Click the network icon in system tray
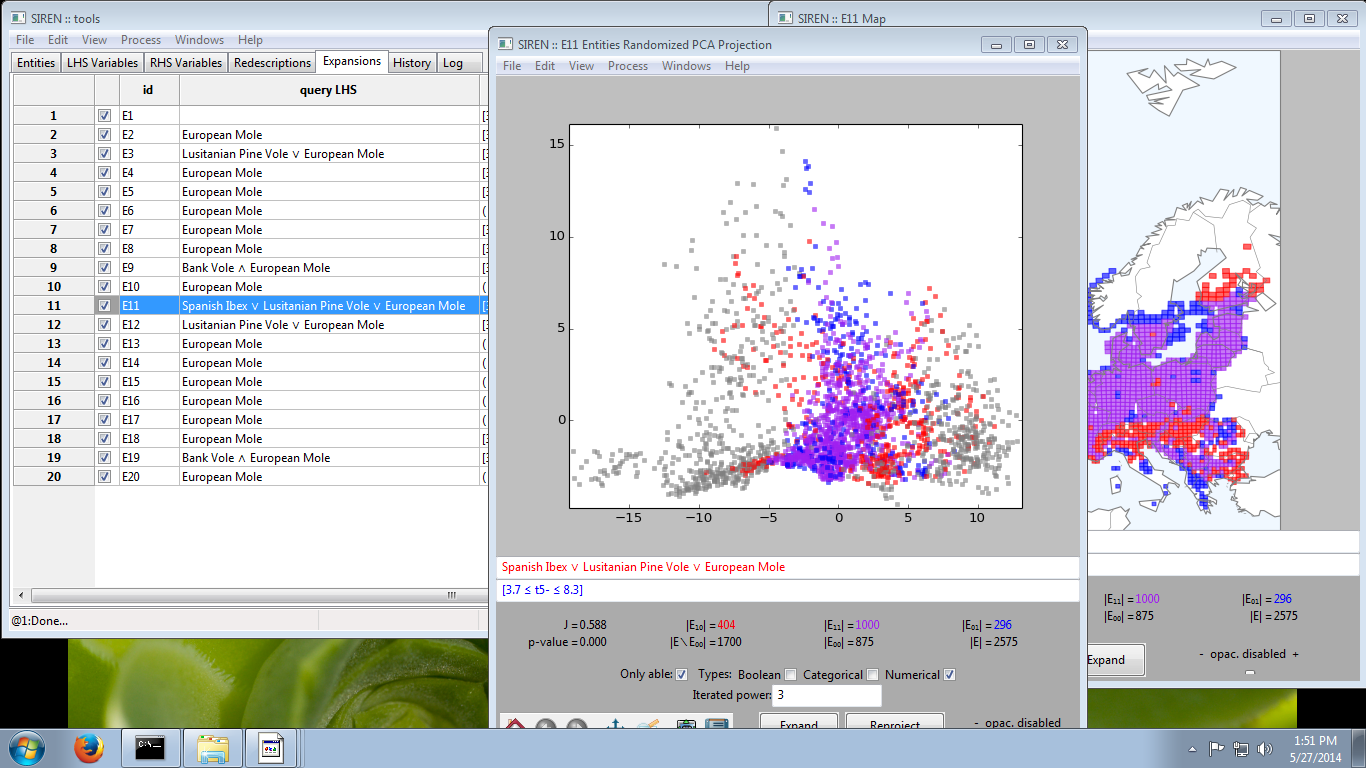1366x768 pixels. click(x=1240, y=748)
